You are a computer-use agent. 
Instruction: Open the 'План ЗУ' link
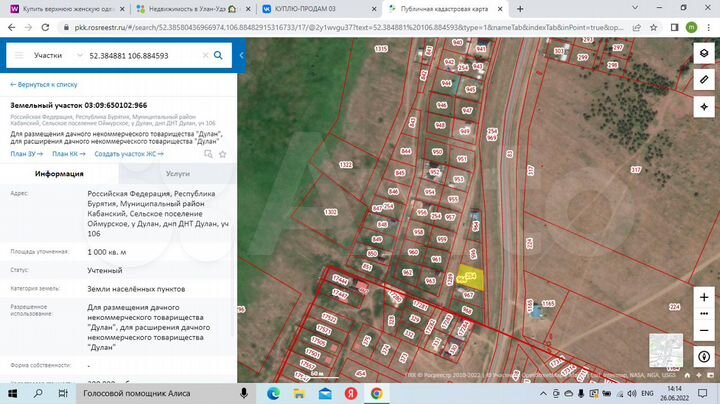26,154
